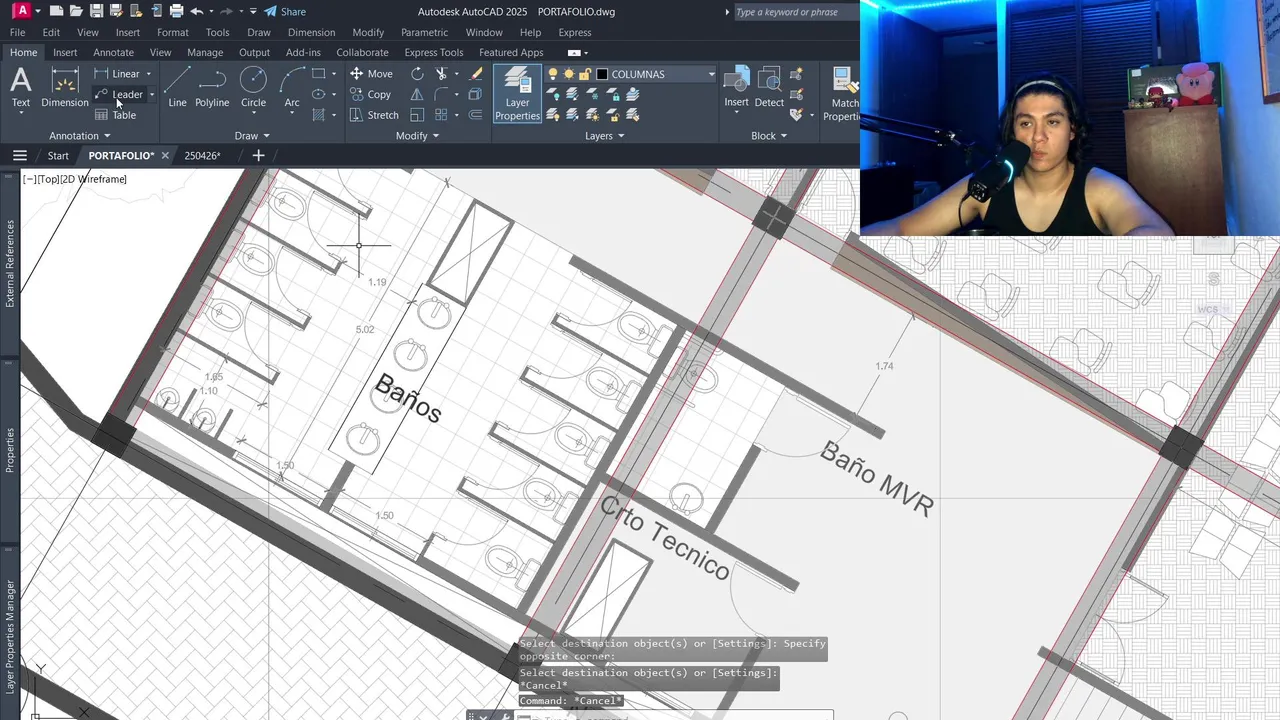Activate the Copy command

370,94
